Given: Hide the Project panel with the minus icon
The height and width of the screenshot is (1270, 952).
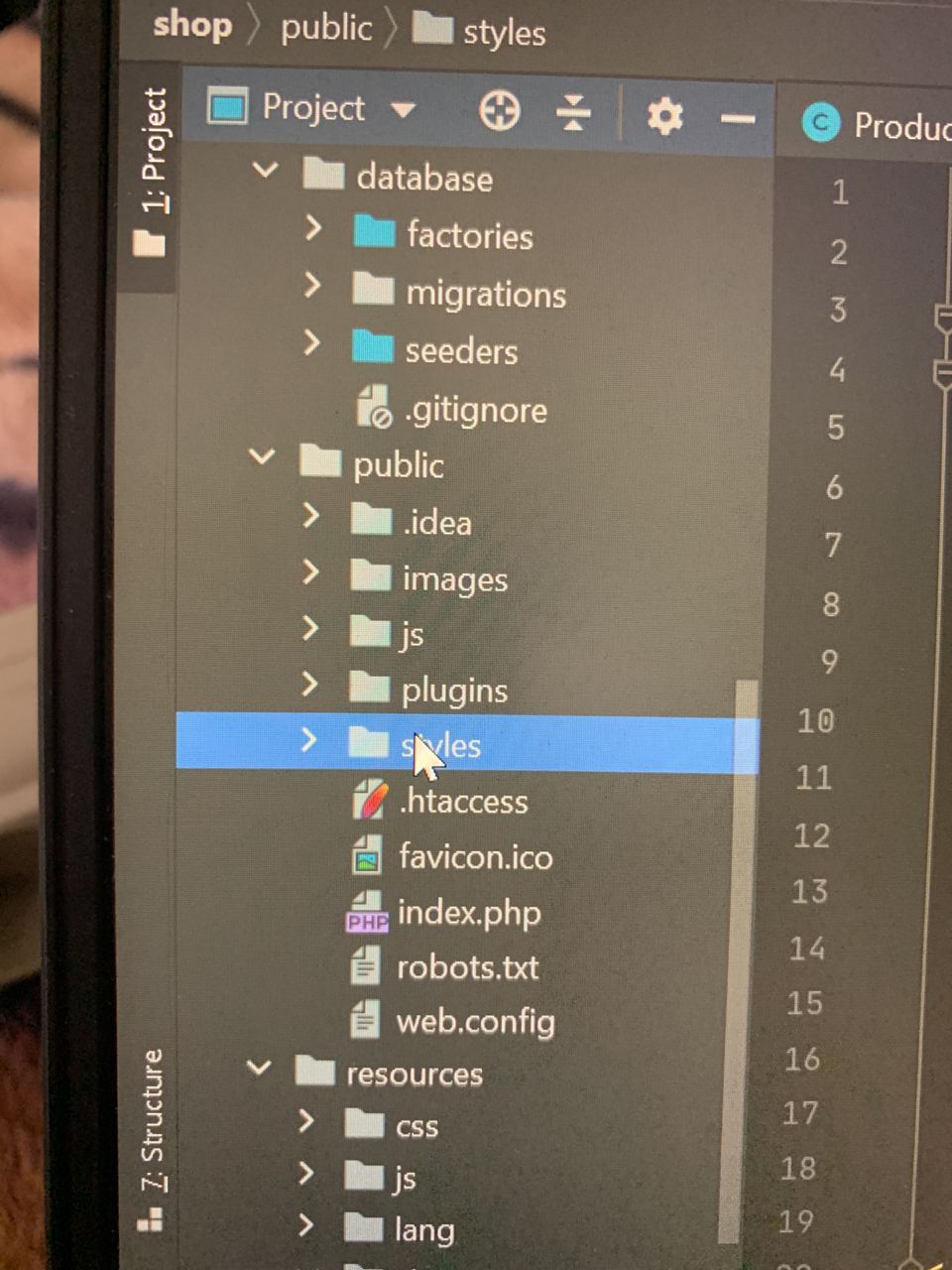Looking at the screenshot, I should 738,120.
